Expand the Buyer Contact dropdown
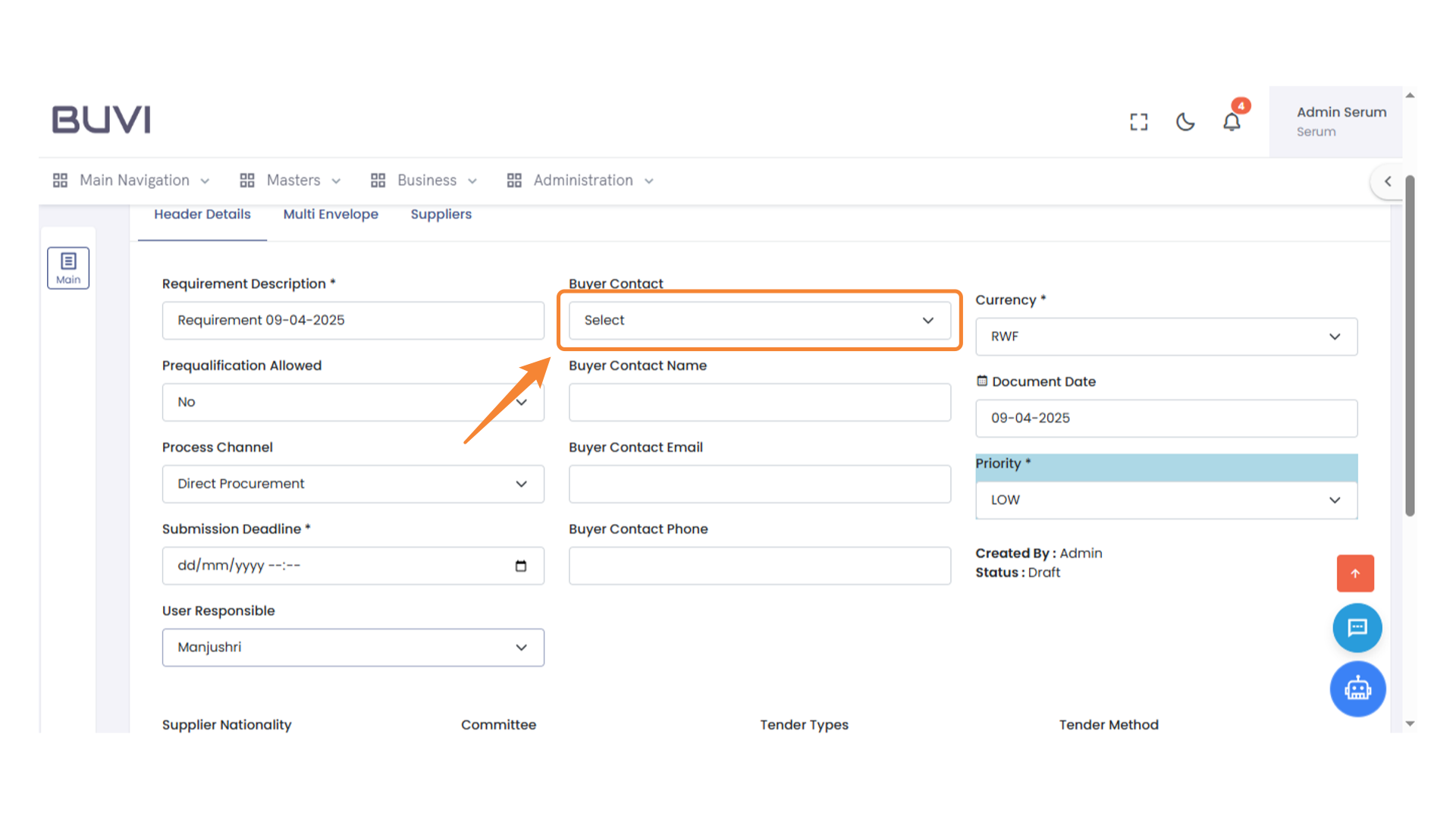 (759, 321)
